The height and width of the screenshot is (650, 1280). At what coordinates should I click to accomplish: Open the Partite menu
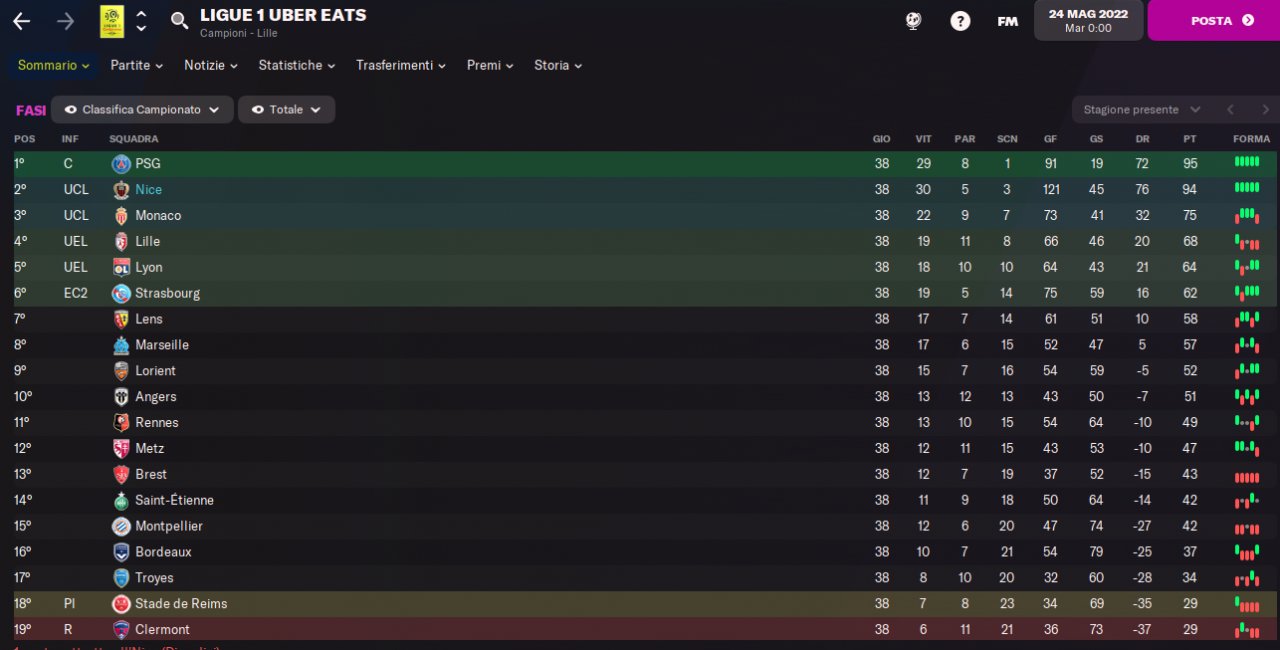136,65
